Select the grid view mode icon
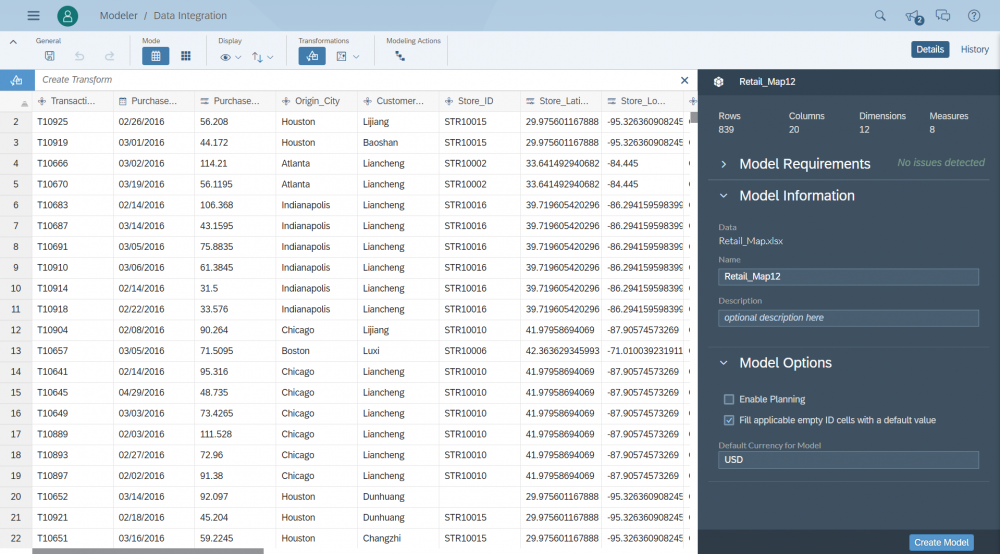This screenshot has height=554, width=1000. coord(156,57)
